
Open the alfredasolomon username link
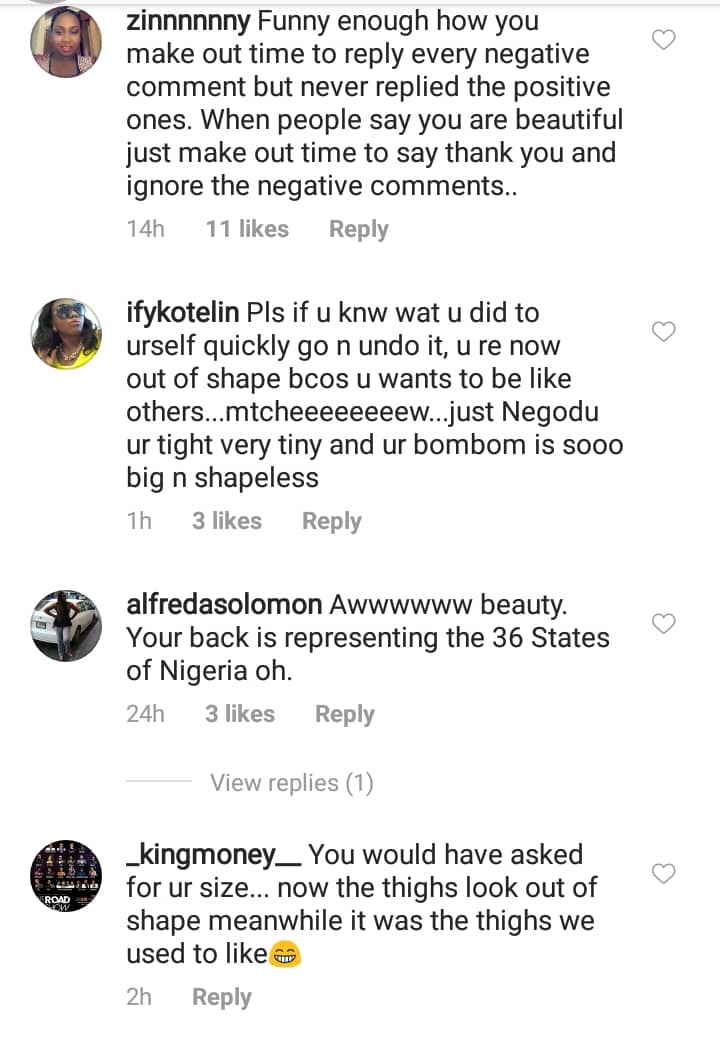224,605
